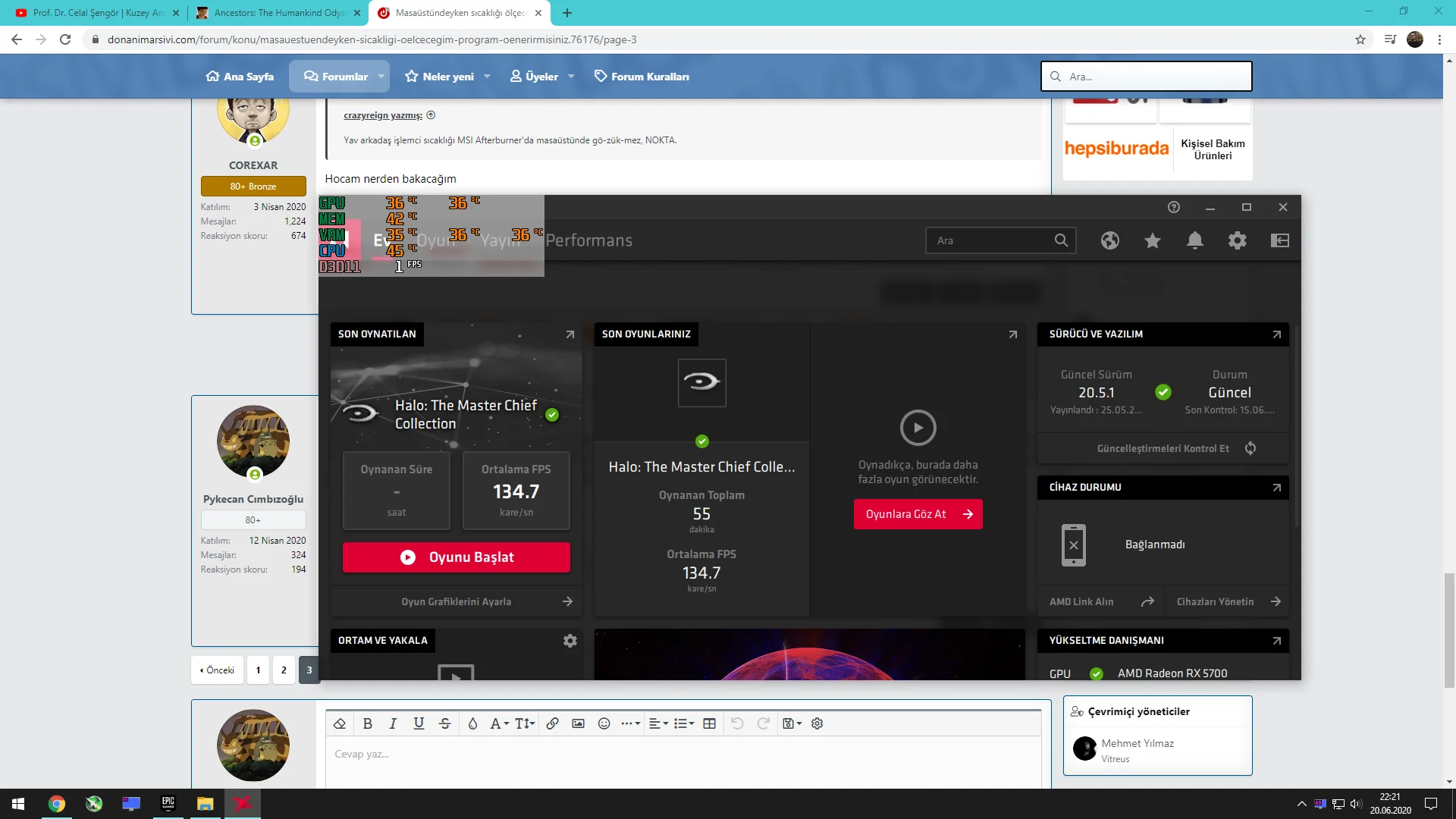Click the insert link icon in editor
The image size is (1456, 819).
click(553, 723)
